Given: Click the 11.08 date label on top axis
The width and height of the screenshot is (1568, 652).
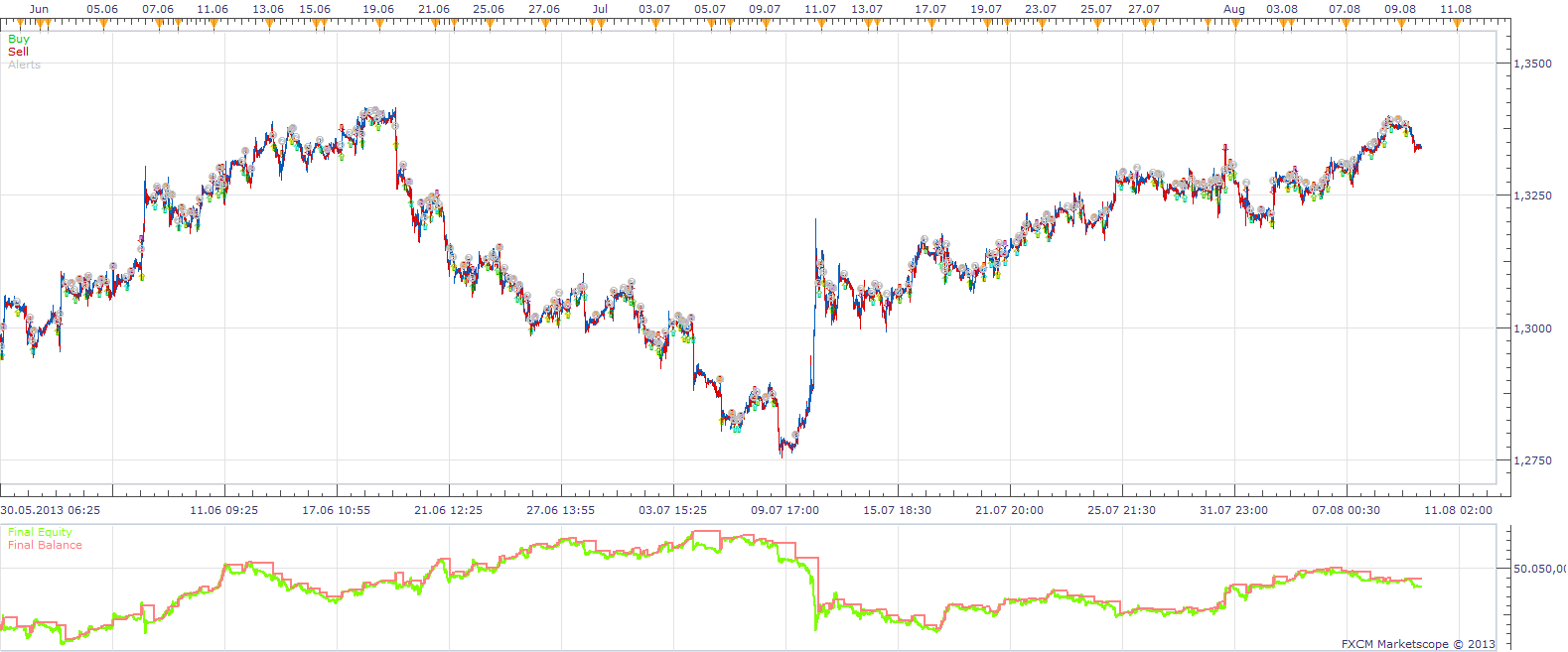Looking at the screenshot, I should pos(1456,9).
